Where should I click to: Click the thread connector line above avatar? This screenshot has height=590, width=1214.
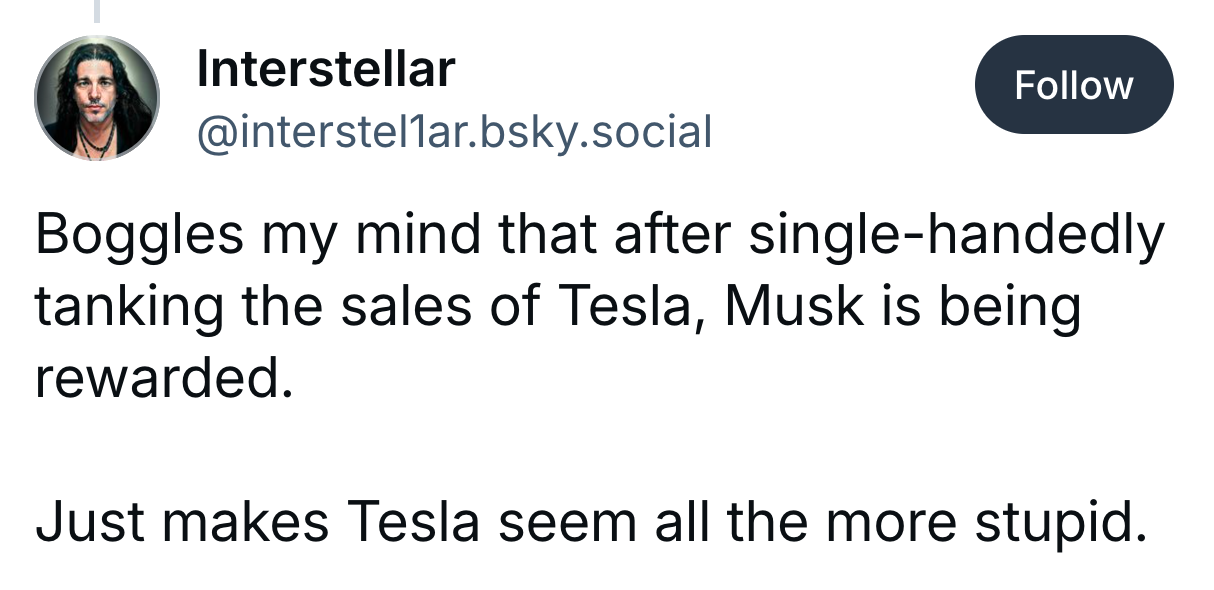pos(98,10)
